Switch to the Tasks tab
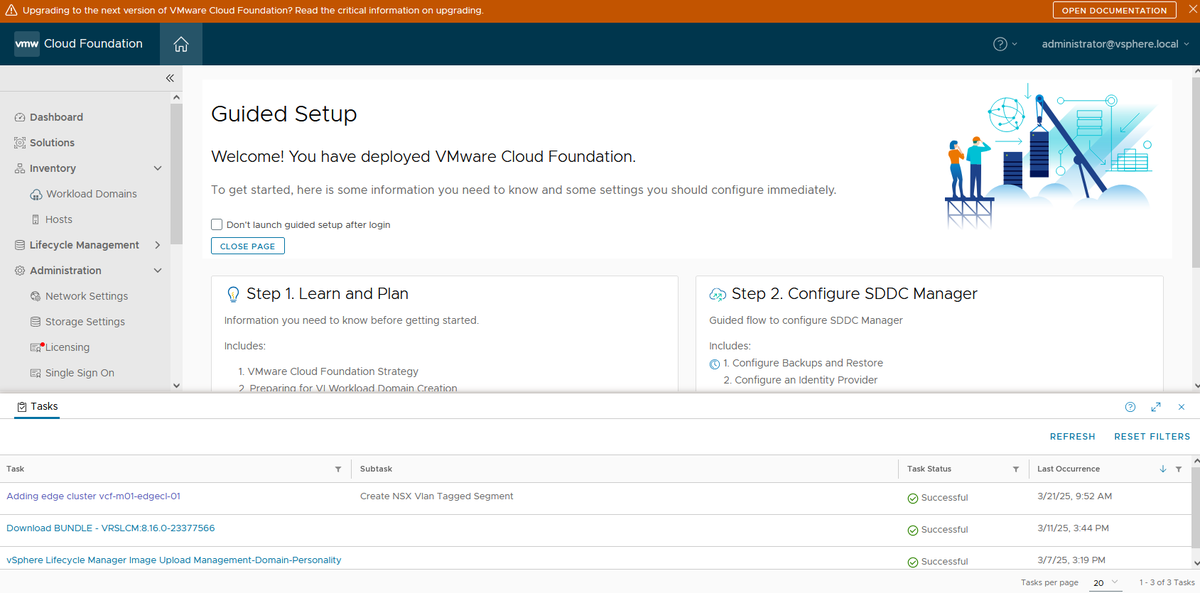Image resolution: width=1200 pixels, height=593 pixels. pos(37,407)
